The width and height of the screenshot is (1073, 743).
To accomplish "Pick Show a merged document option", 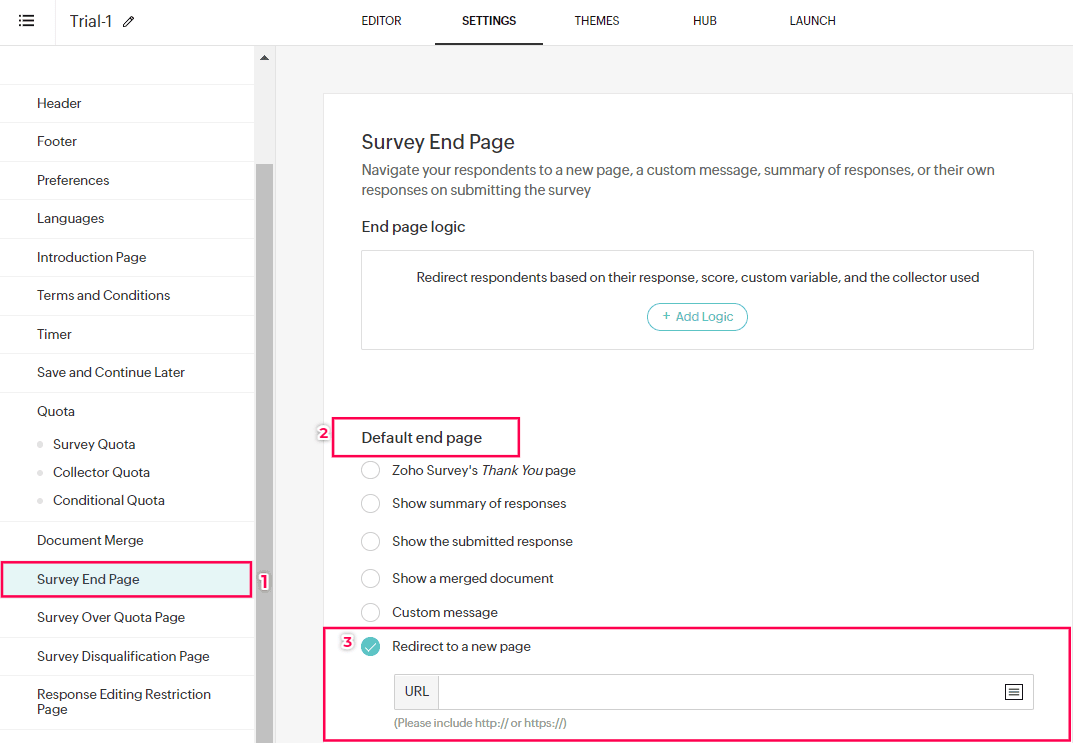I will 371,579.
